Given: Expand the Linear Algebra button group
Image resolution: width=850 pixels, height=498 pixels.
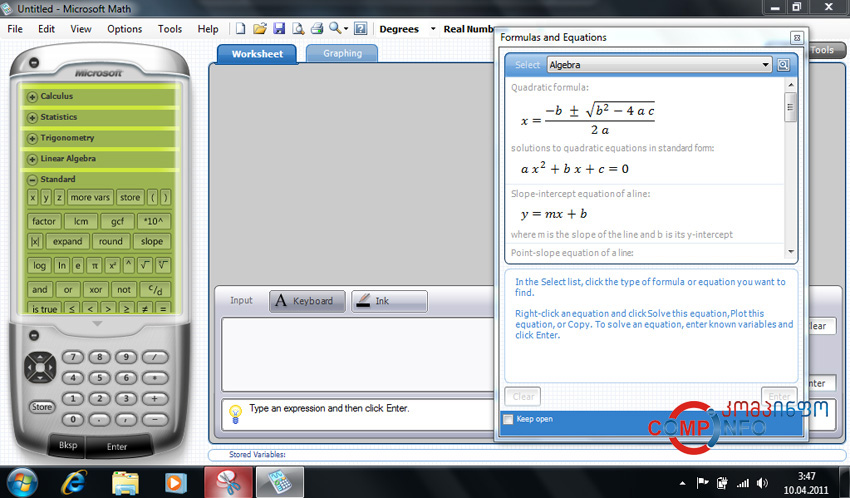Looking at the screenshot, I should click(x=32, y=159).
